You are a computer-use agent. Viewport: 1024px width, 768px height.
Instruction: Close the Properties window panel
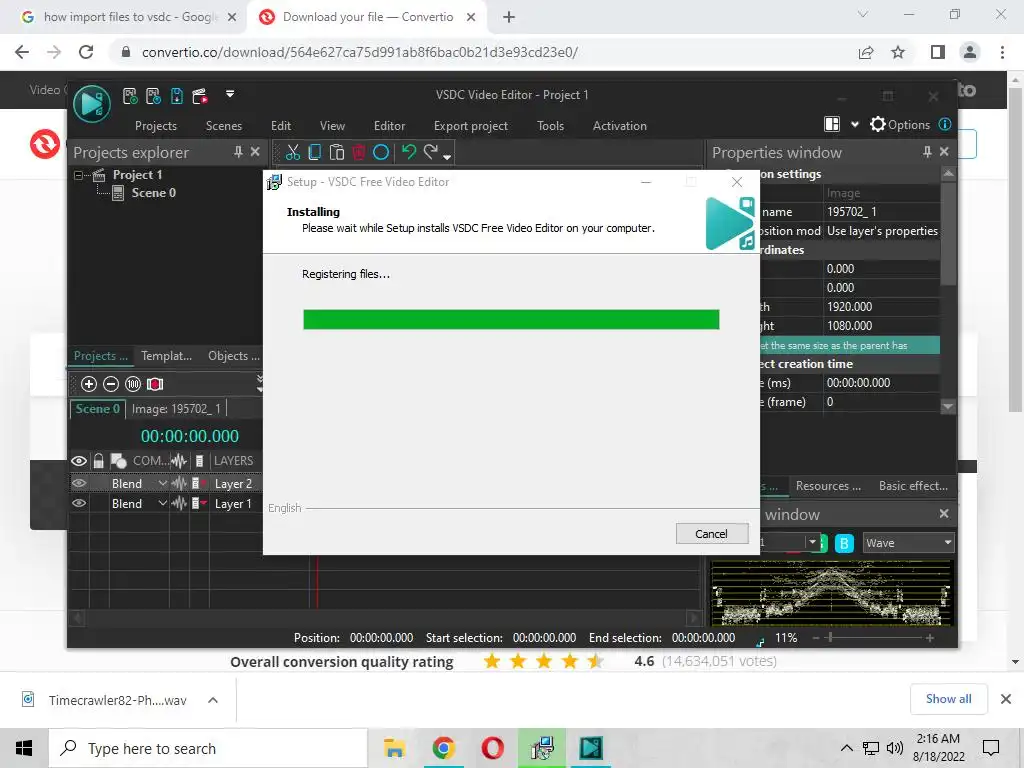[x=944, y=152]
